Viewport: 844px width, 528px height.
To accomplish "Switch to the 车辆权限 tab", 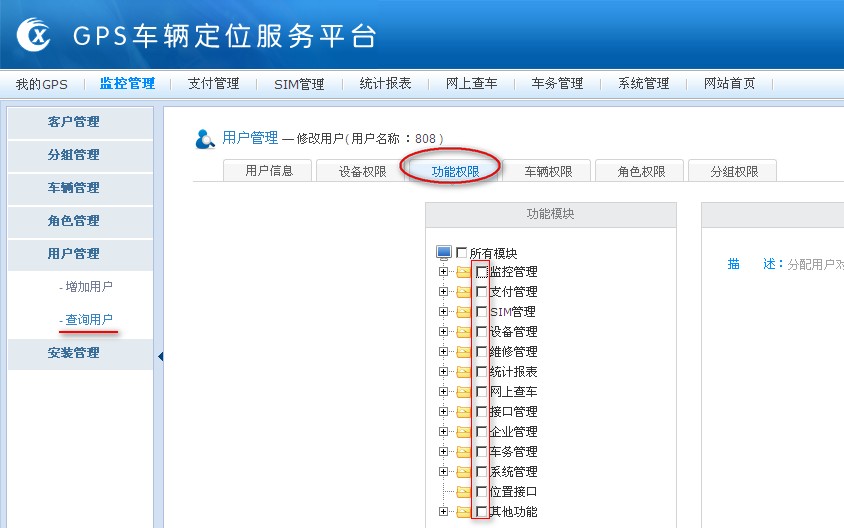I will [x=549, y=171].
